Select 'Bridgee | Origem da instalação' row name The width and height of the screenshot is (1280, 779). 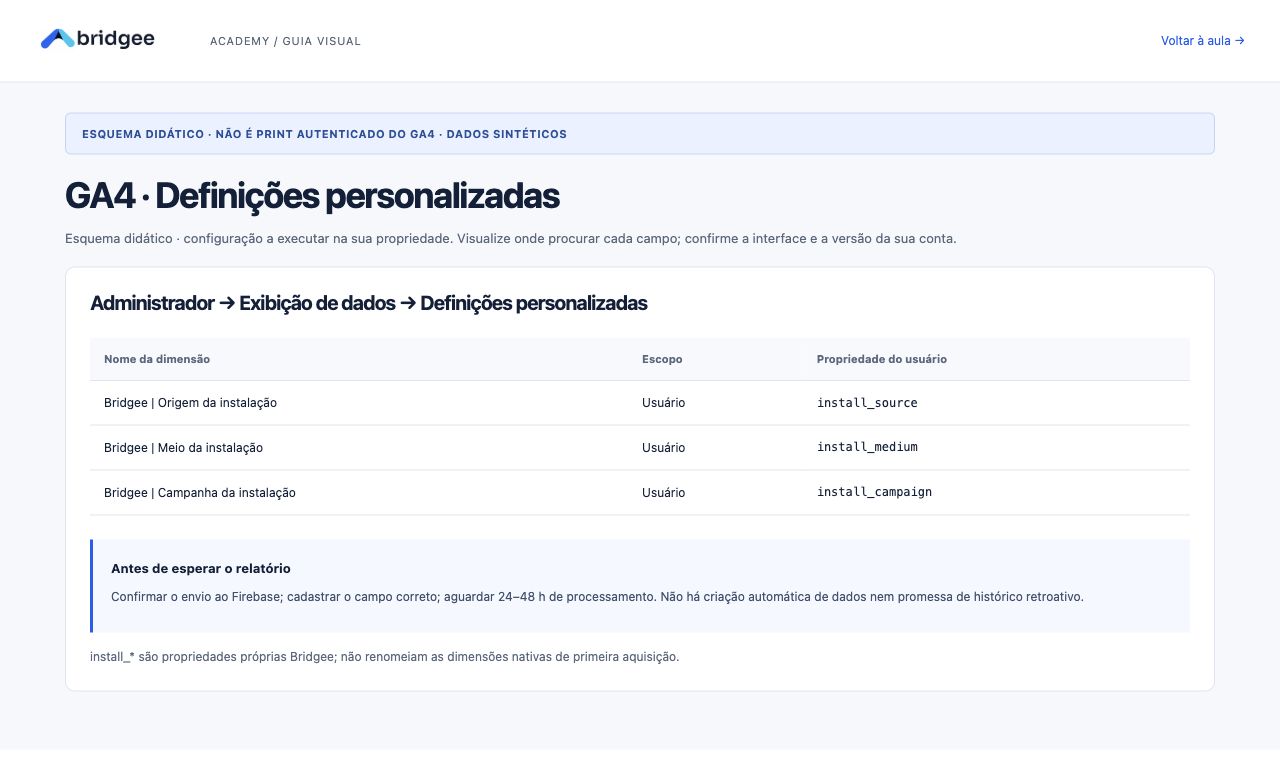pos(190,403)
